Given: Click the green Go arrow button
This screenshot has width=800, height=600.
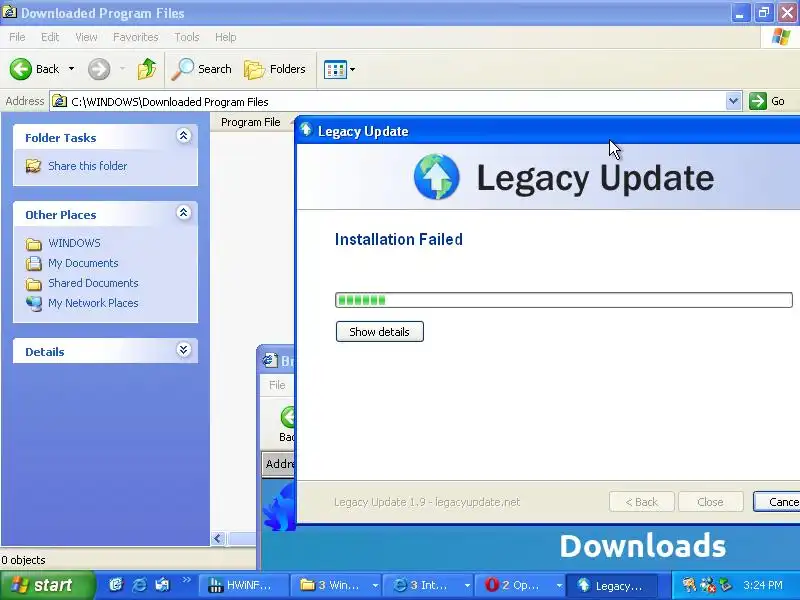Looking at the screenshot, I should click(x=758, y=101).
